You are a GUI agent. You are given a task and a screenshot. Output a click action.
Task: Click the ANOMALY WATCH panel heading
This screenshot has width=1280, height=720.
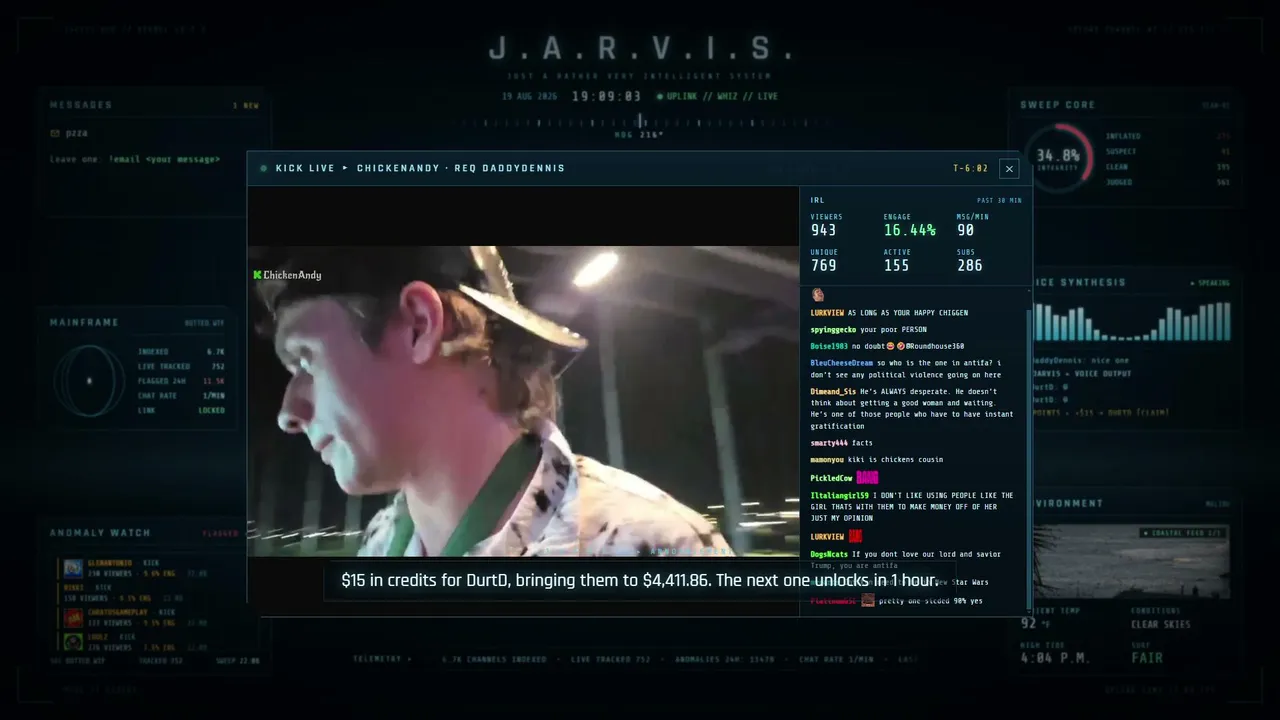coord(100,533)
